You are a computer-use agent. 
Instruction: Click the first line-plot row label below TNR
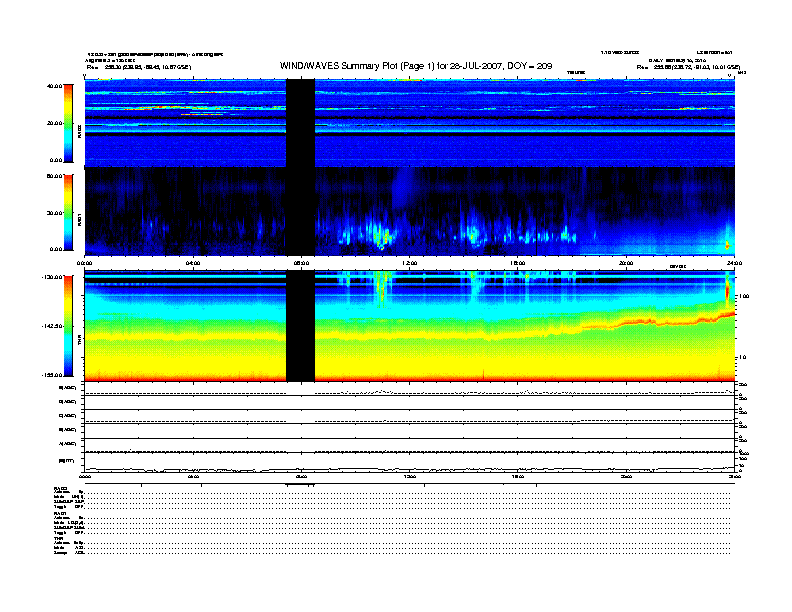pyautogui.click(x=68, y=388)
